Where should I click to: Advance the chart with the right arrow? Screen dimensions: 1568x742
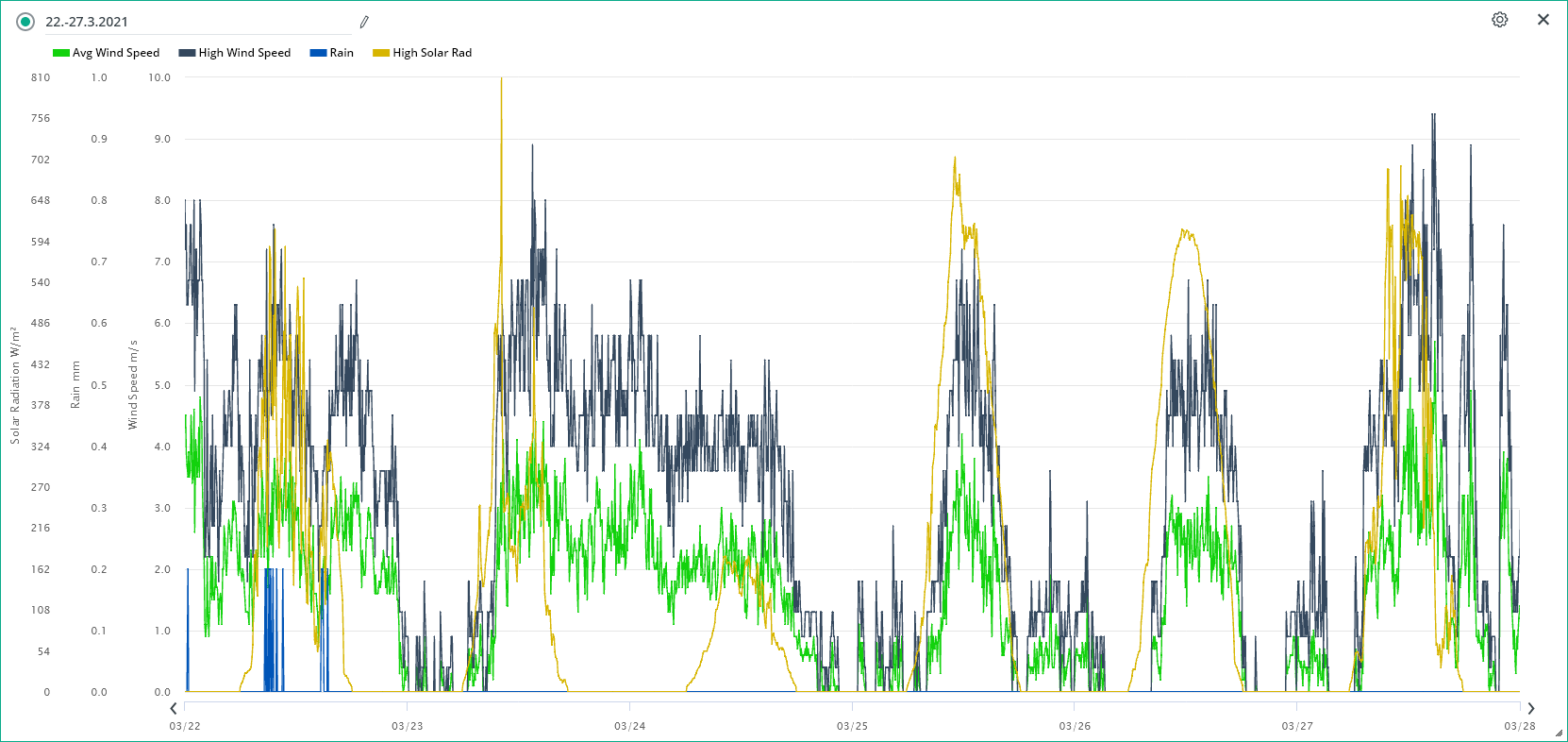1530,708
